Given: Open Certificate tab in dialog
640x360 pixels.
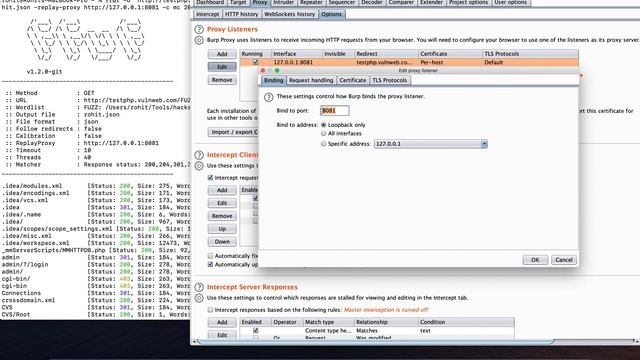Looking at the screenshot, I should click(353, 80).
